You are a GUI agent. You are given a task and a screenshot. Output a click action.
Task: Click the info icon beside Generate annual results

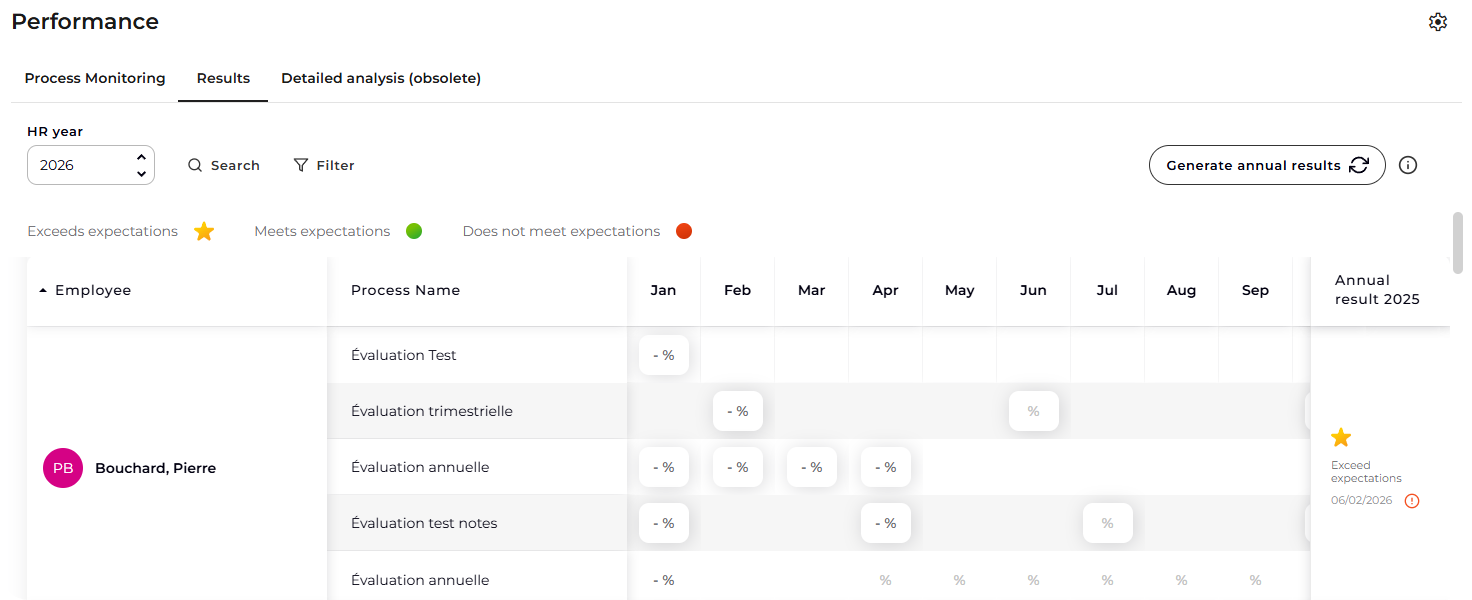[1408, 165]
